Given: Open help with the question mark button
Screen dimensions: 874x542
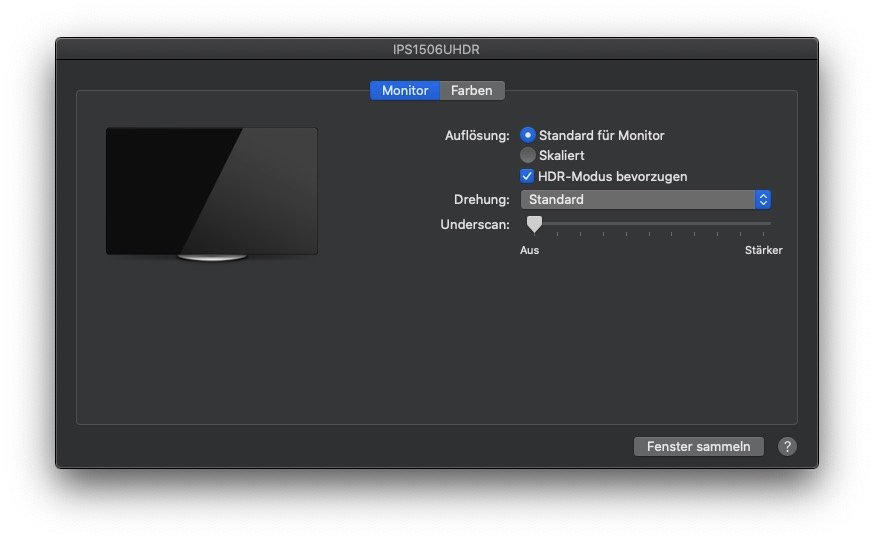Looking at the screenshot, I should 787,446.
